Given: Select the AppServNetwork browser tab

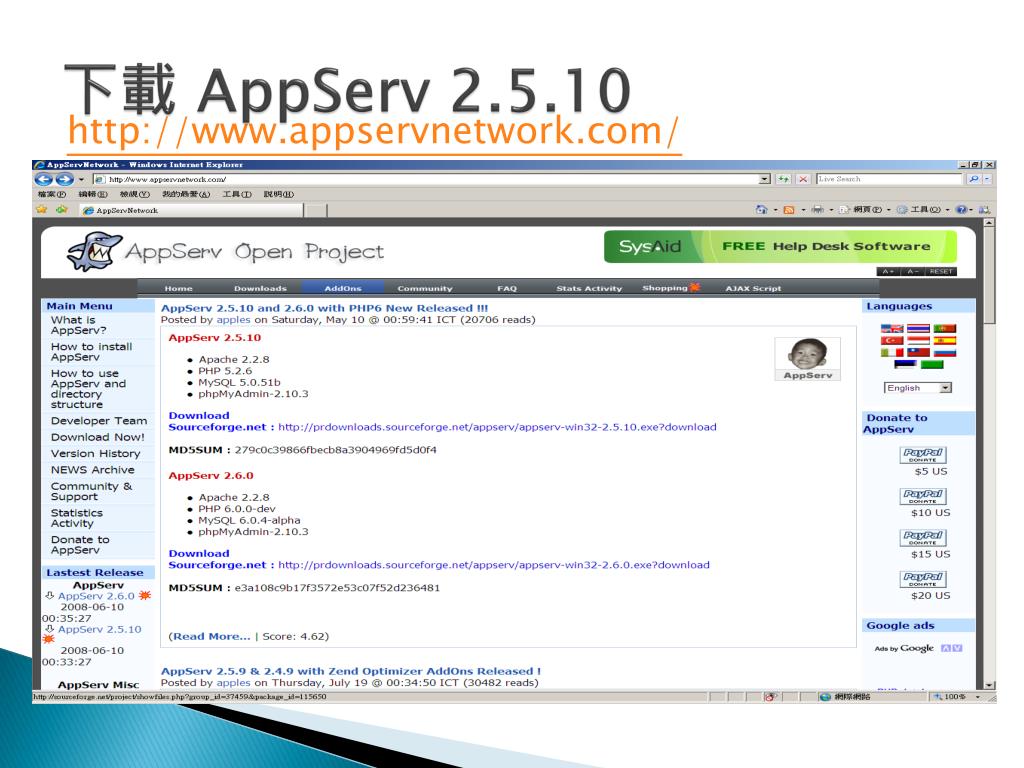Looking at the screenshot, I should tap(191, 210).
